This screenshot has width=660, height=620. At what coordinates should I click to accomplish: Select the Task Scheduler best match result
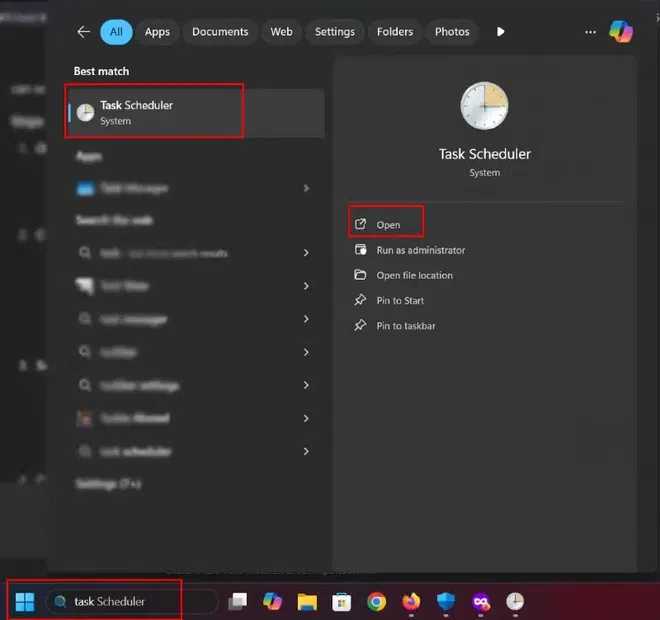pos(196,112)
